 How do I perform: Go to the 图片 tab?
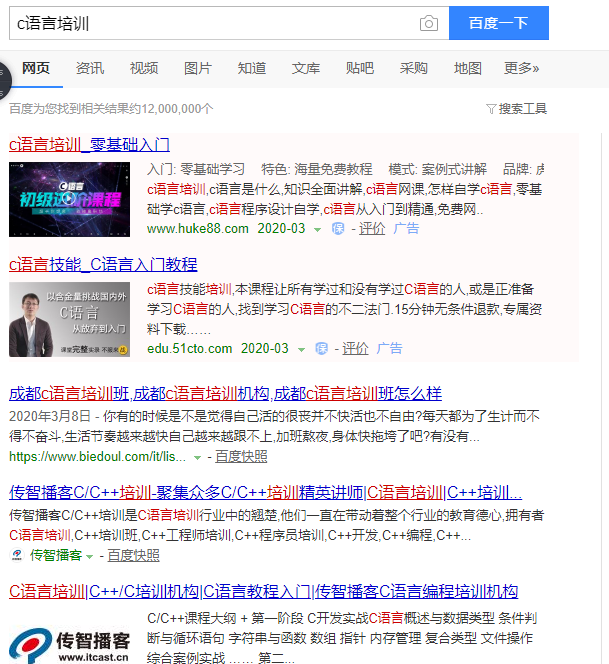pyautogui.click(x=198, y=68)
